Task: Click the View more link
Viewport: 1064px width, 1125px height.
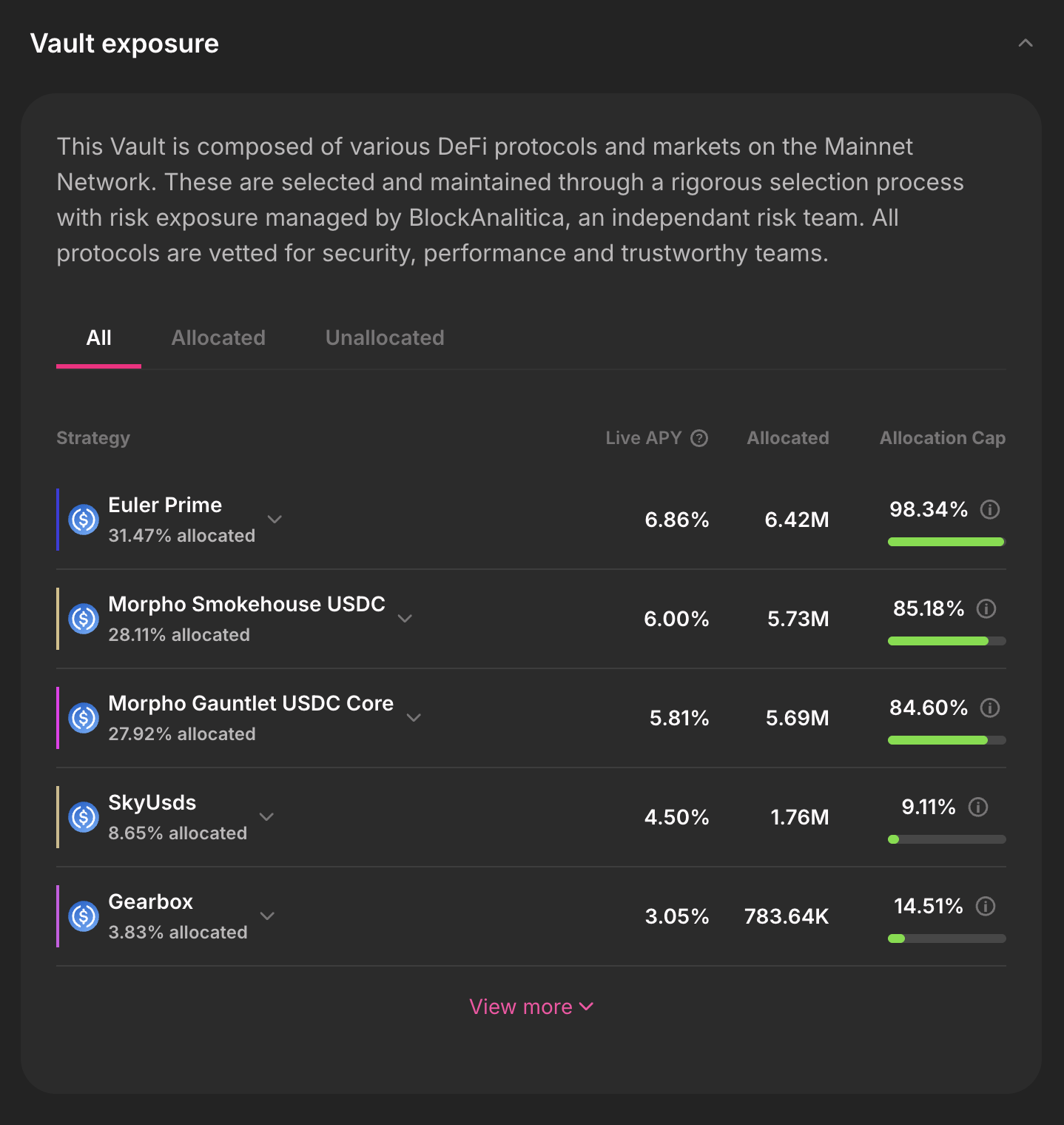Action: click(531, 1007)
